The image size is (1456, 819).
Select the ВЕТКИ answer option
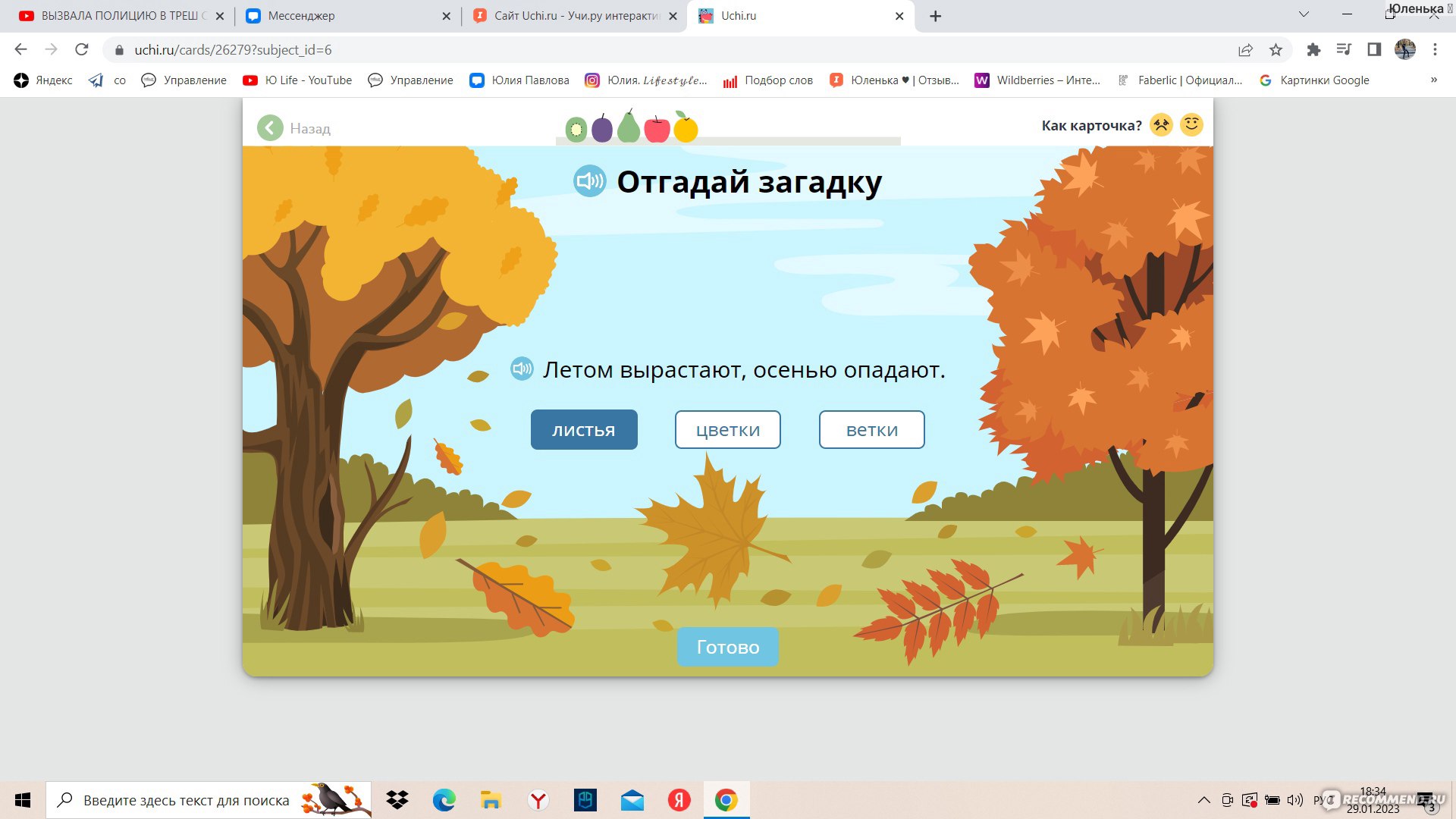[x=871, y=429]
